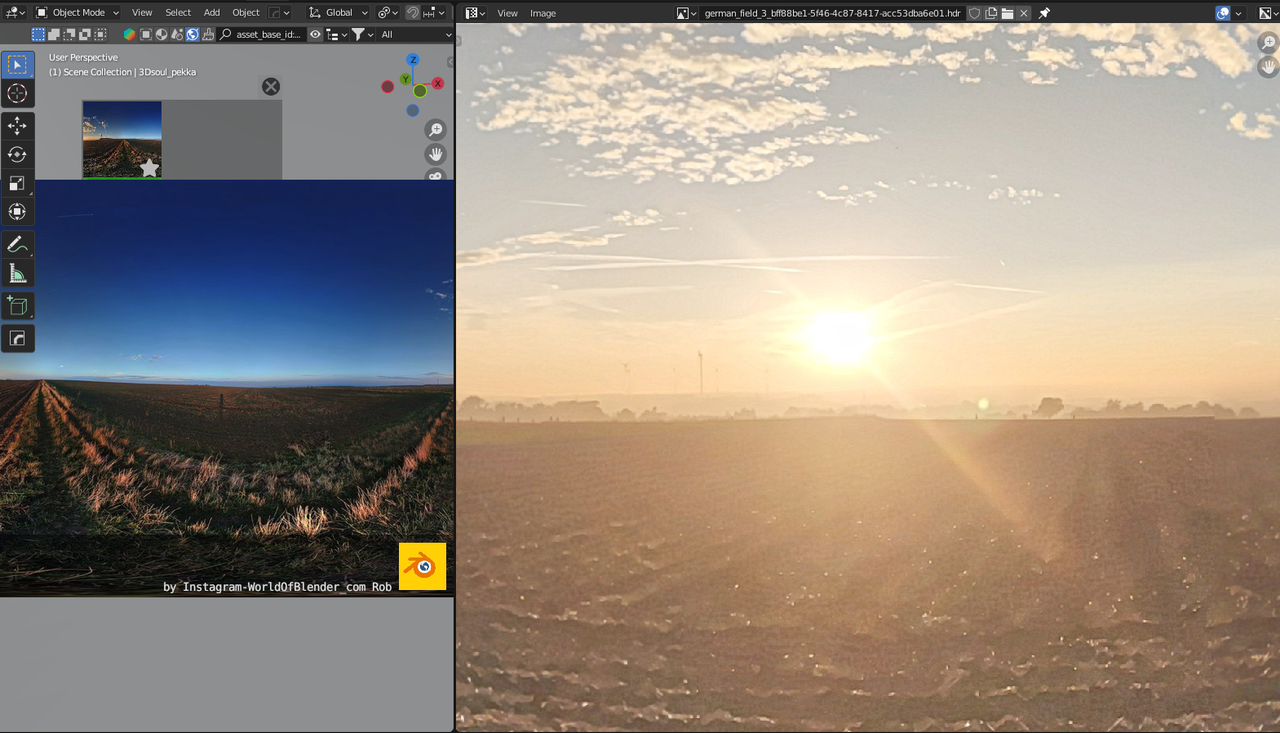Click the image editor pan hand icon

1268,67
